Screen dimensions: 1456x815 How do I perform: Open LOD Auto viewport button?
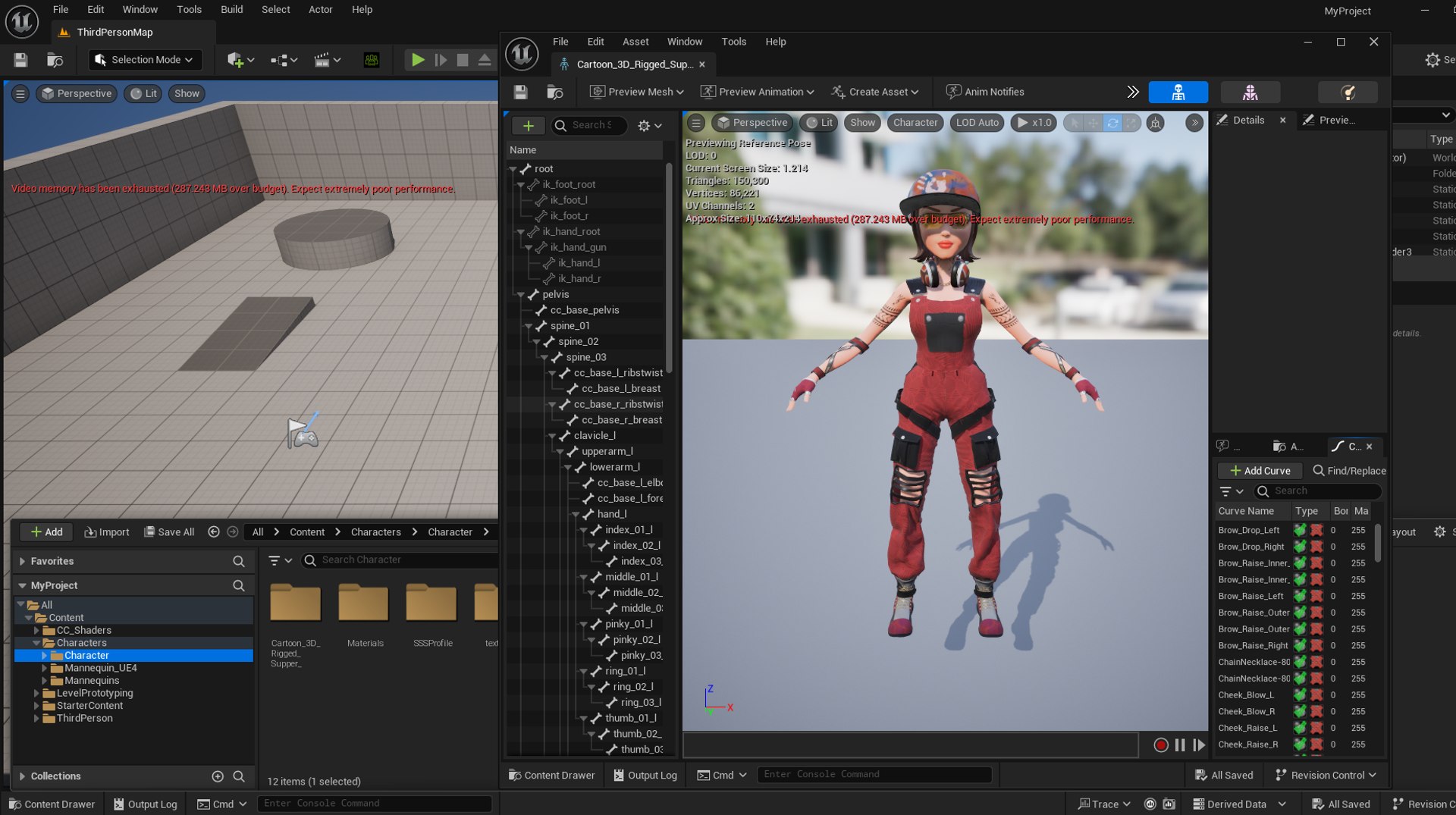coord(977,122)
